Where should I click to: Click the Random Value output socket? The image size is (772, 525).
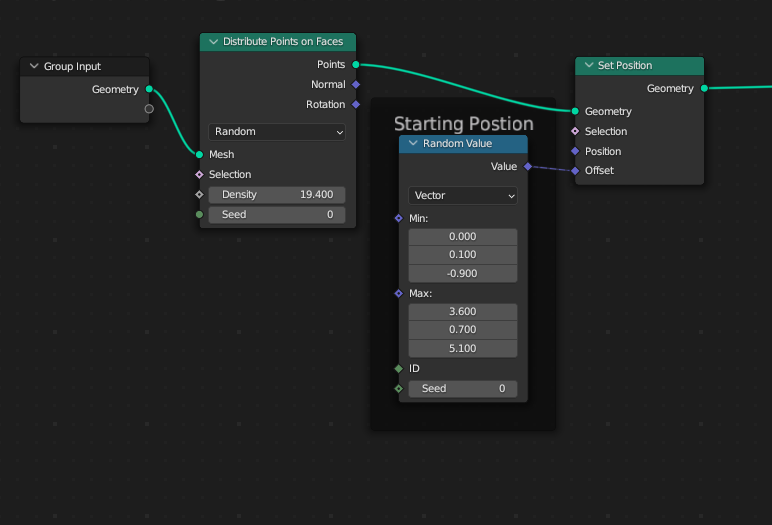click(528, 166)
